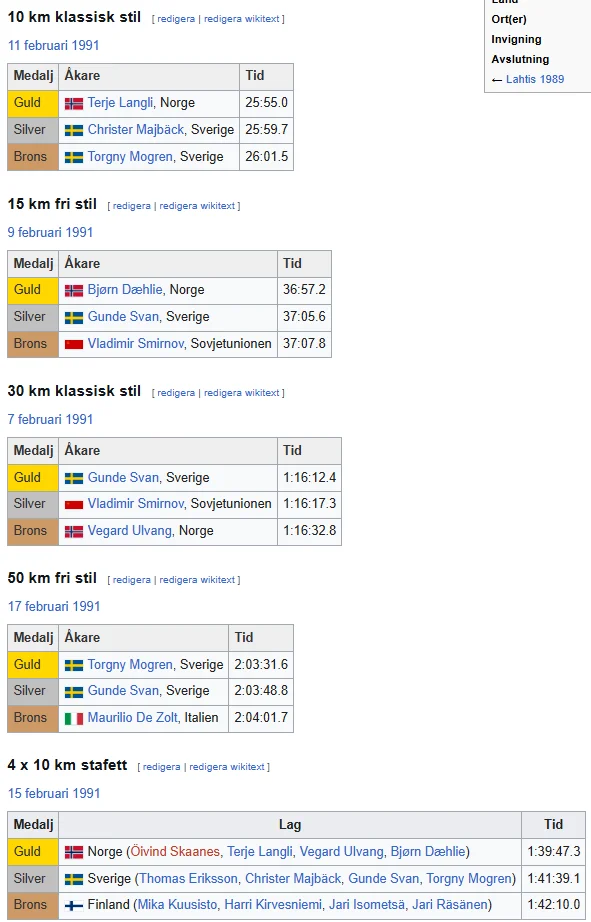Open Vegard Ulvang link in the relay table

[342, 851]
